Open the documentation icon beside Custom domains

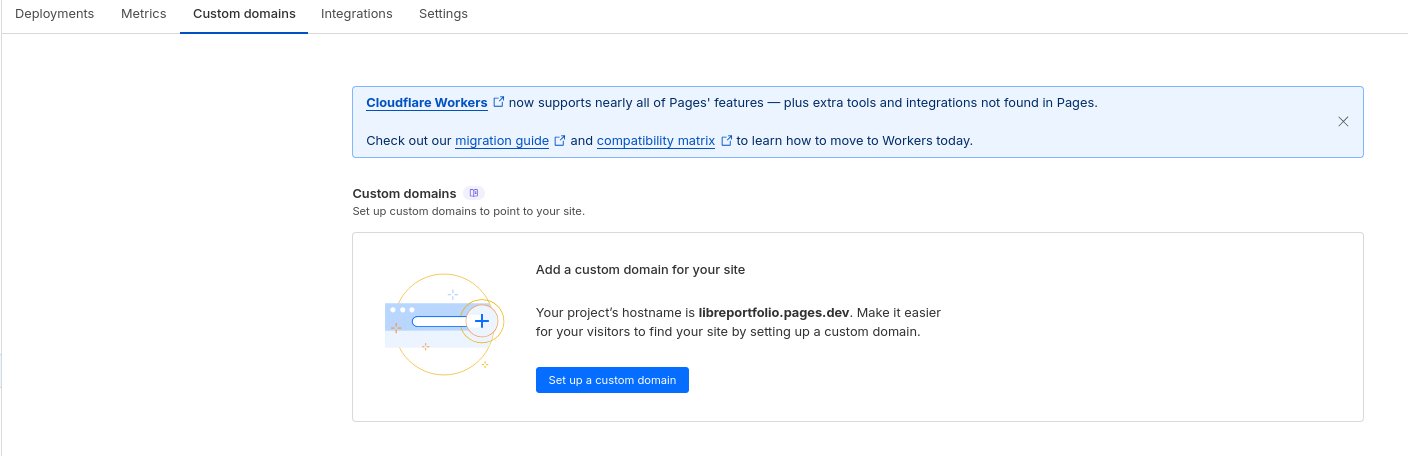474,193
